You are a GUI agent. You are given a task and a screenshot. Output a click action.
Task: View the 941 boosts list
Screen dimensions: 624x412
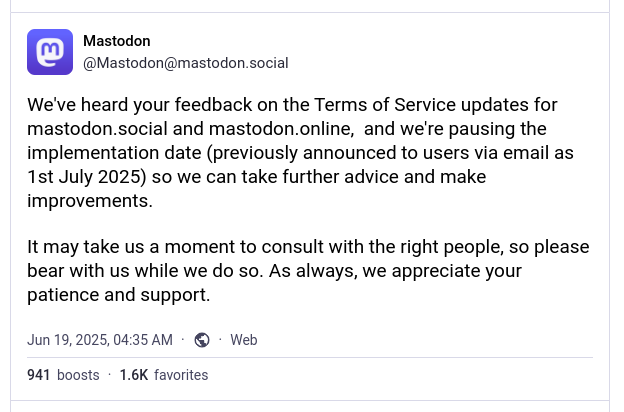[63, 375]
